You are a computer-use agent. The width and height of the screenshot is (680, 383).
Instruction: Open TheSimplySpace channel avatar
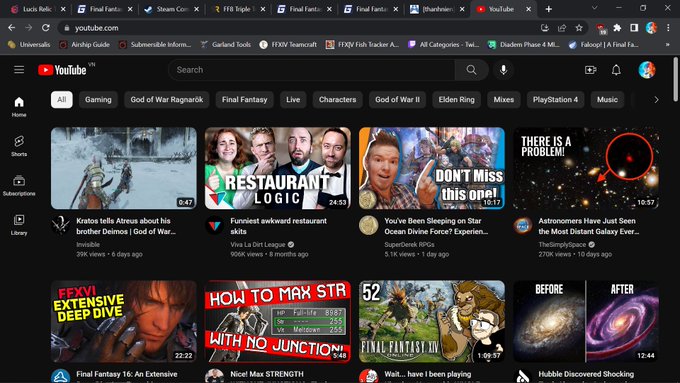point(523,226)
